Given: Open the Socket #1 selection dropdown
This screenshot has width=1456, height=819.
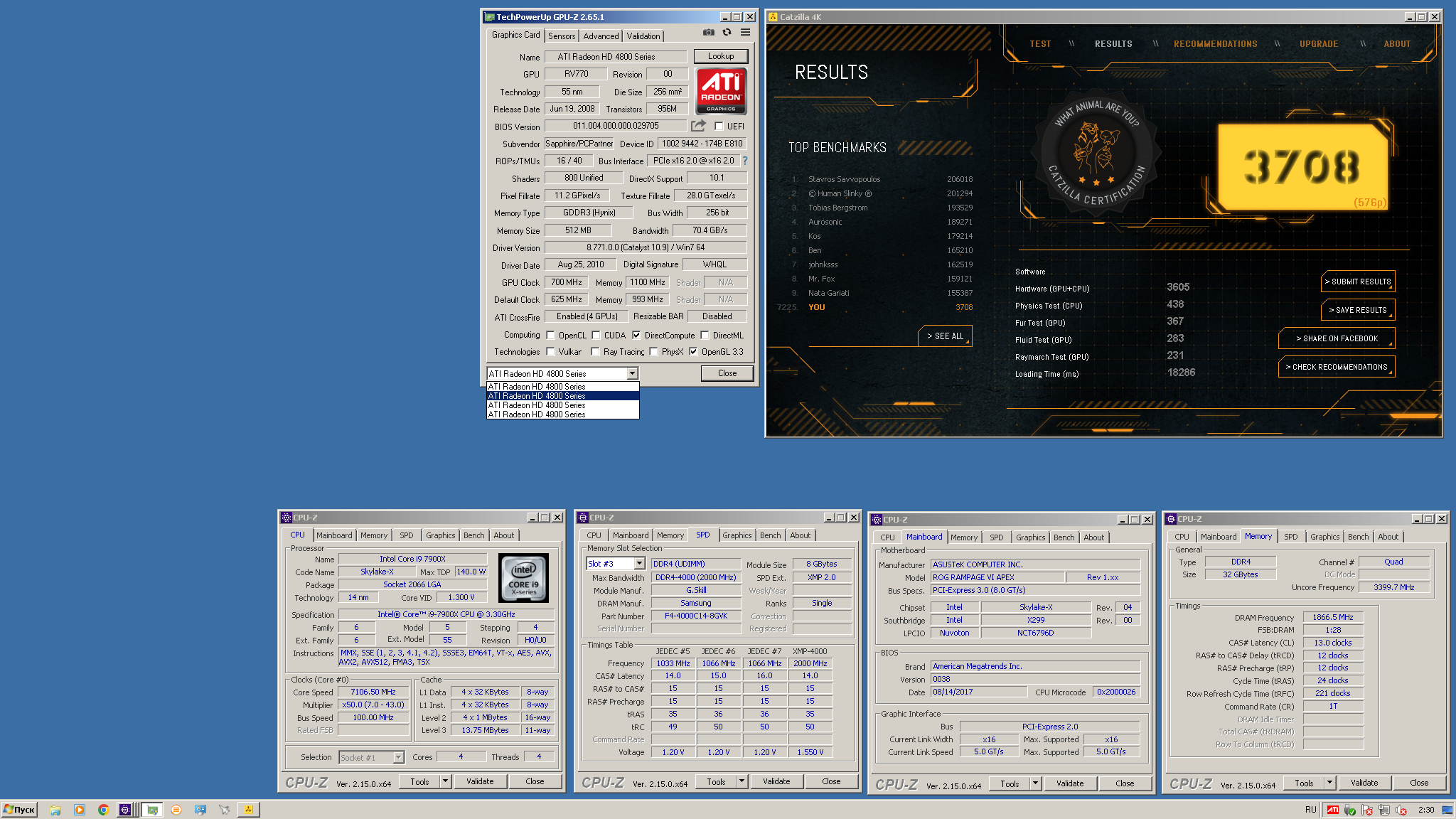Looking at the screenshot, I should (398, 758).
